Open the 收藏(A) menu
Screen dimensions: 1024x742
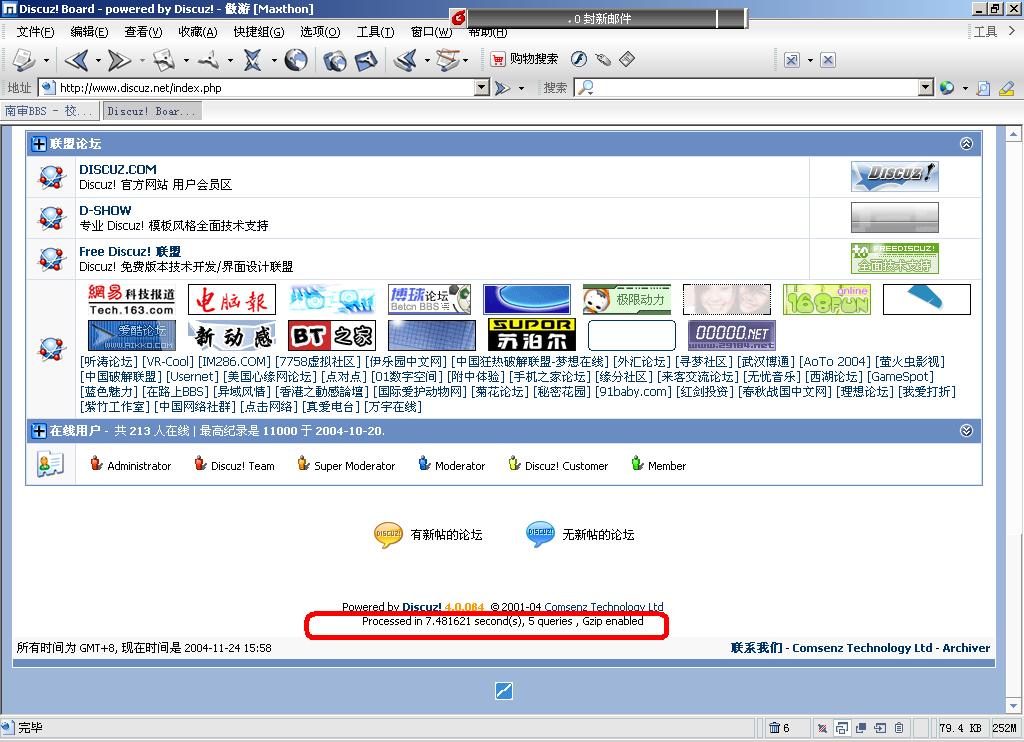coord(197,31)
